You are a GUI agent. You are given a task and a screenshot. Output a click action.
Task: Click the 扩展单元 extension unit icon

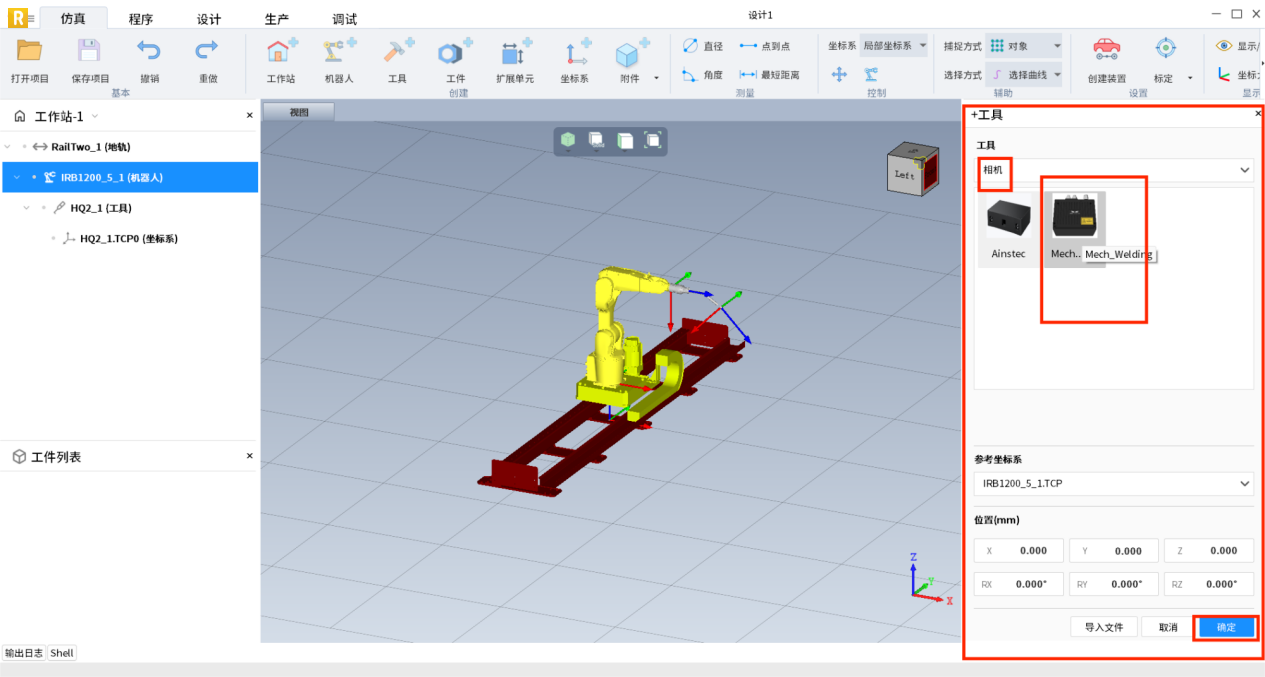click(x=514, y=54)
